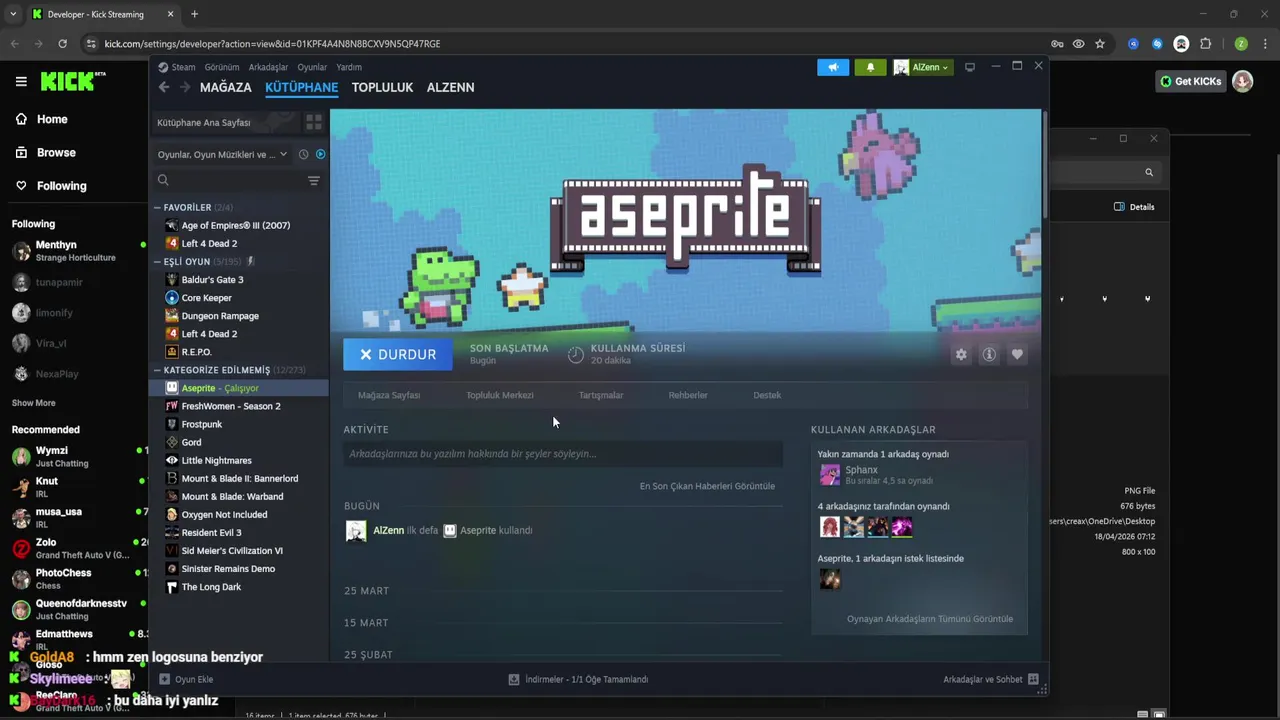The height and width of the screenshot is (720, 1280).
Task: Open Görünüm menu
Action: coord(222,67)
